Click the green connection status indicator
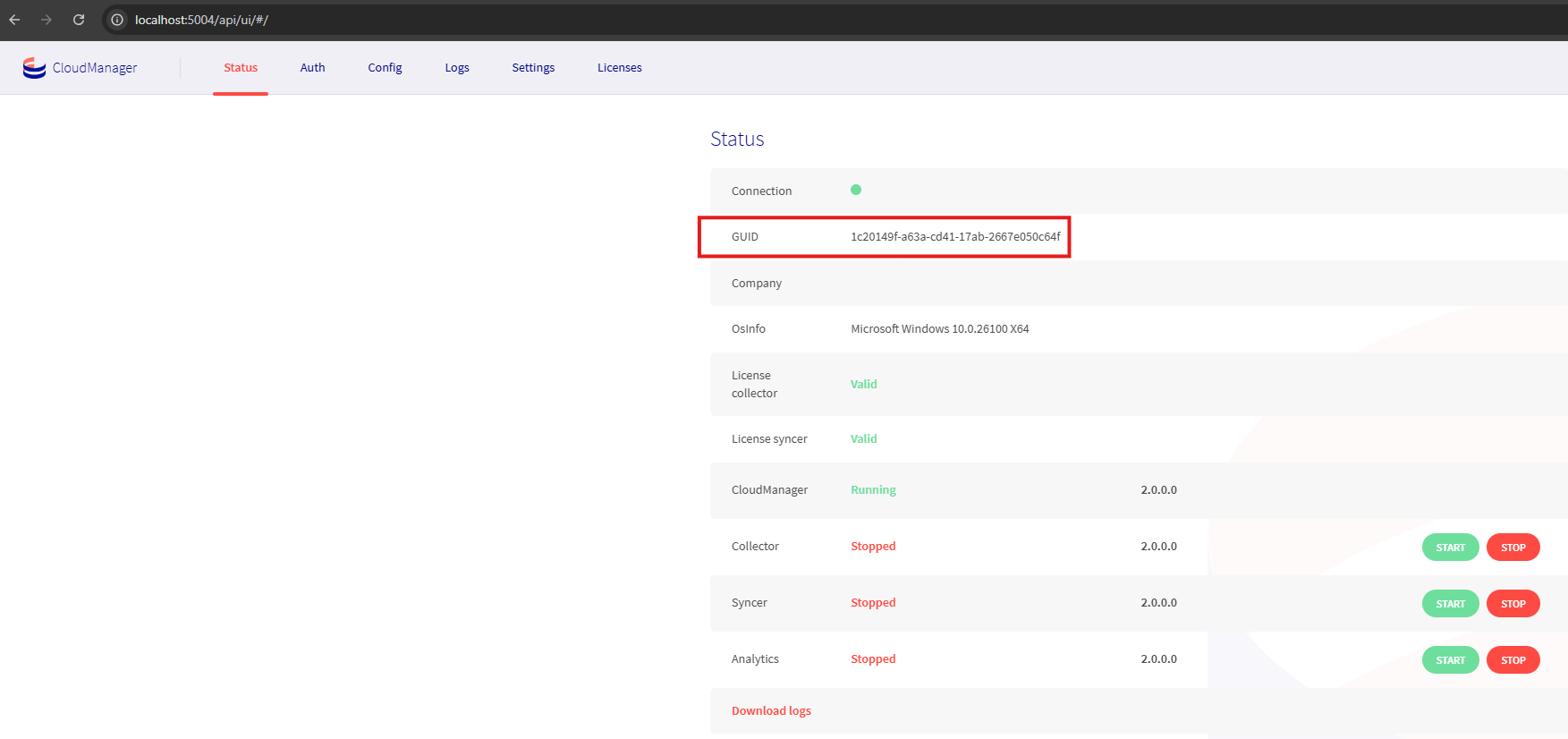The image size is (1568, 739). coord(856,190)
